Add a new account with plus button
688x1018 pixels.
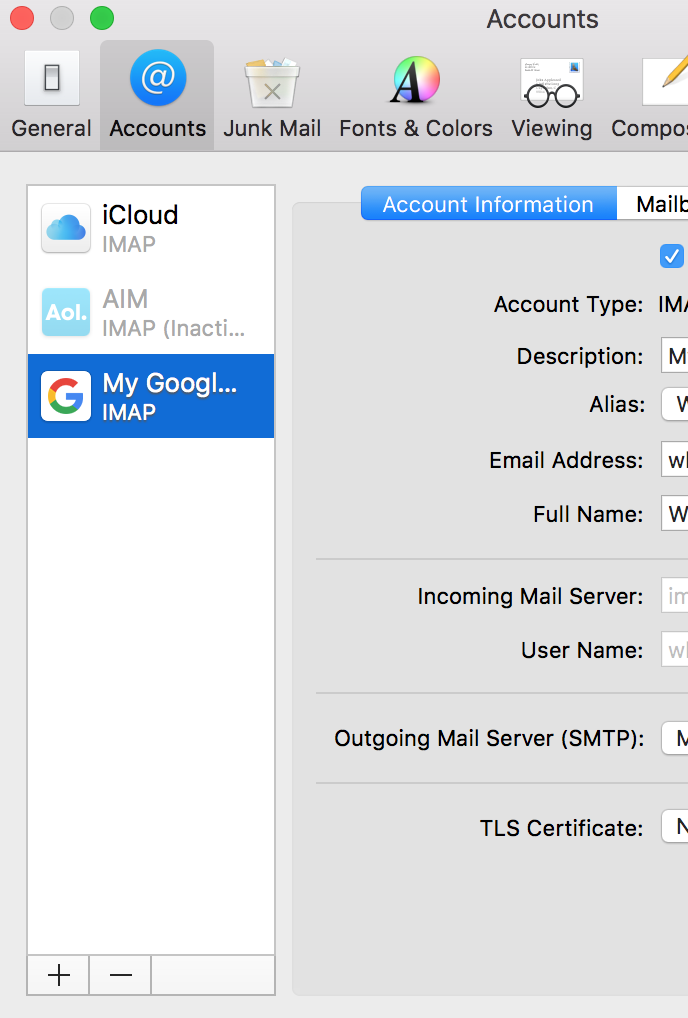tap(59, 975)
